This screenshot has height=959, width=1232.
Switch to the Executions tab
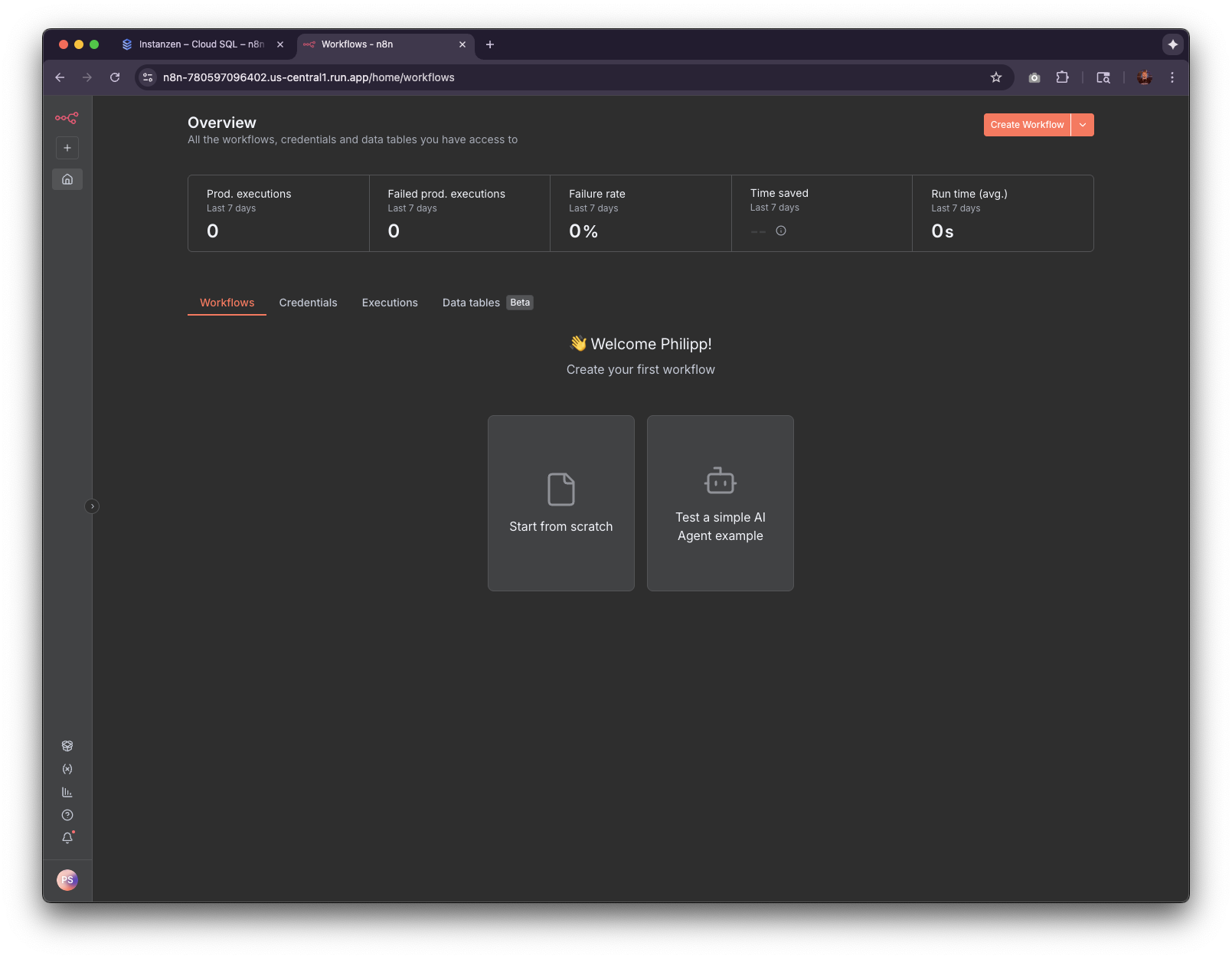(x=390, y=303)
